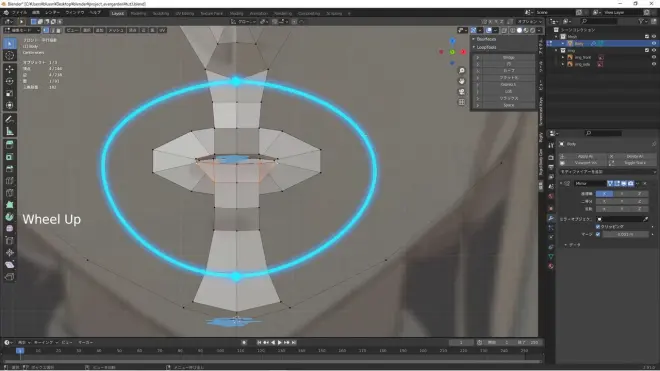Toggle the clipping checkbox in Mirror modifier
This screenshot has height=371, width=660.
(598, 227)
